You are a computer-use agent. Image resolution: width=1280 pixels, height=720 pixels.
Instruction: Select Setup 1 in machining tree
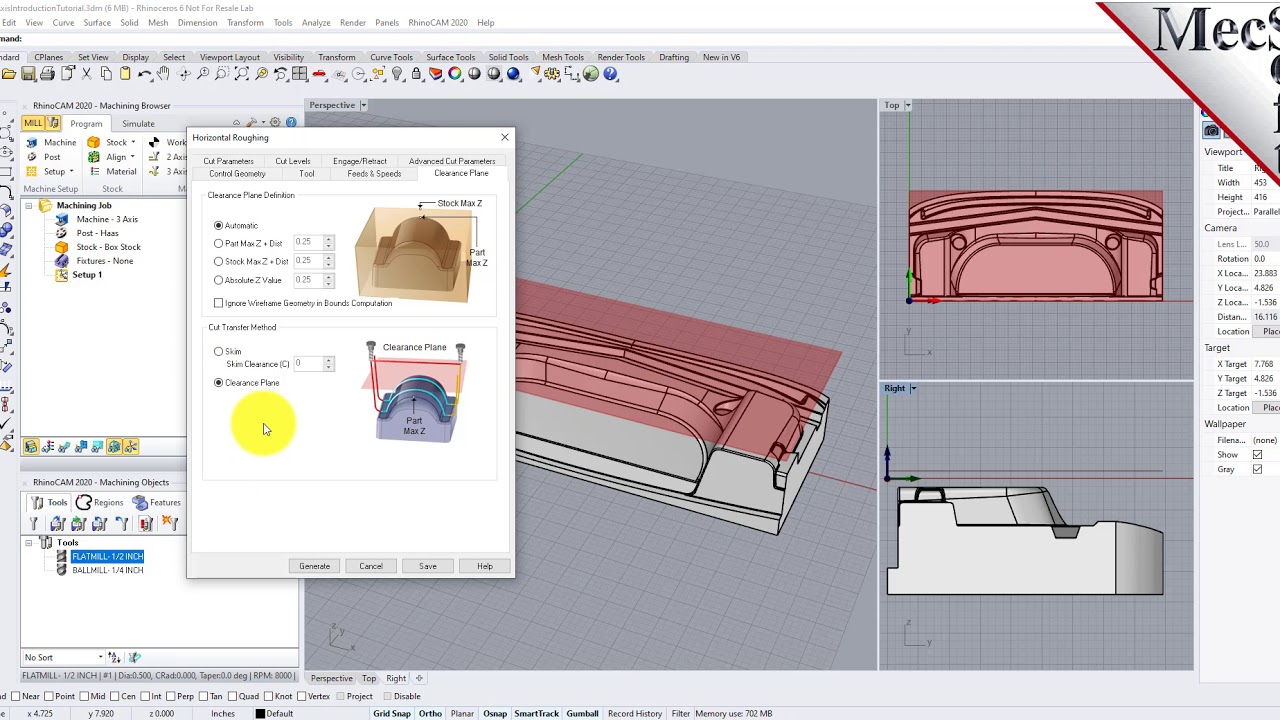coord(87,275)
